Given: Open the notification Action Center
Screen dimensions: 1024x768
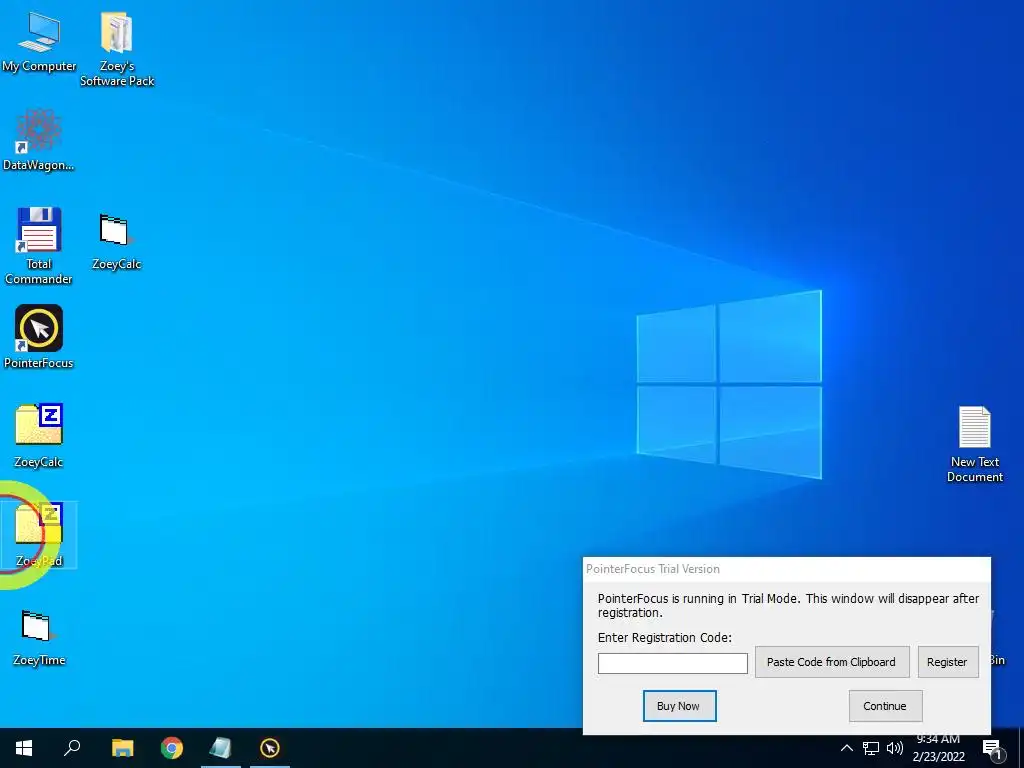Looking at the screenshot, I should (x=992, y=749).
